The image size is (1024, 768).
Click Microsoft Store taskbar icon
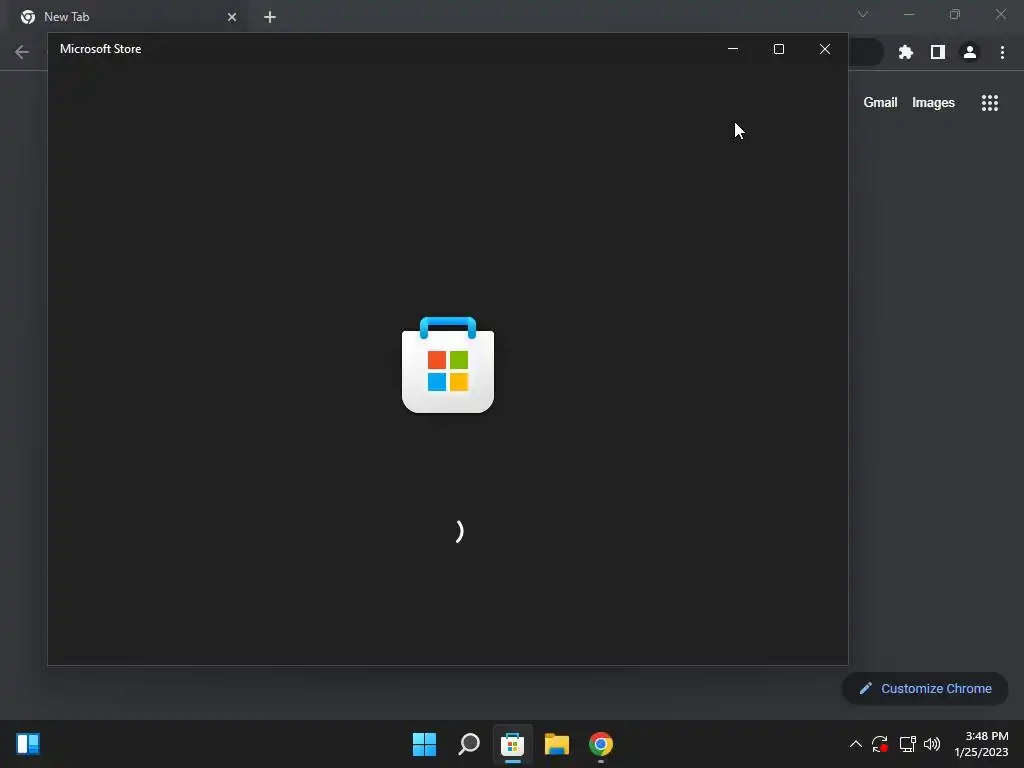coord(513,744)
